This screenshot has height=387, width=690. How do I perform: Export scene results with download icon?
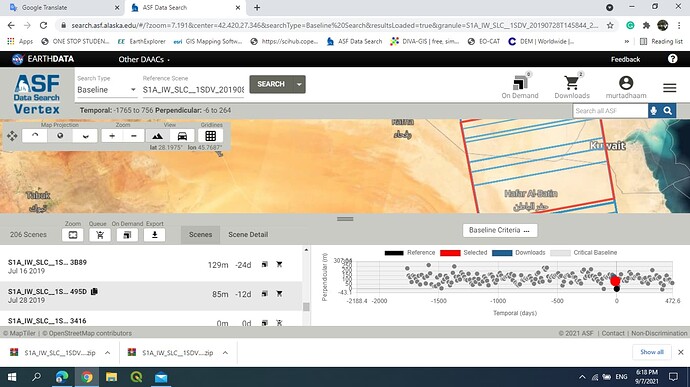point(154,235)
